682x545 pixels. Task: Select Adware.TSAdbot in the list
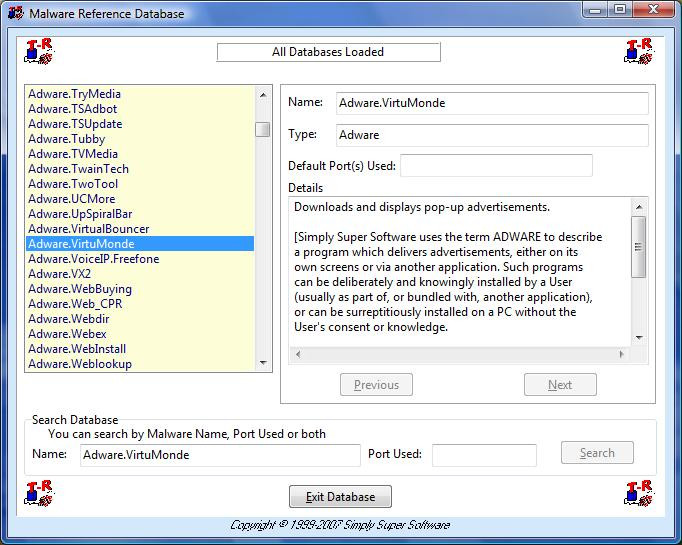point(140,109)
